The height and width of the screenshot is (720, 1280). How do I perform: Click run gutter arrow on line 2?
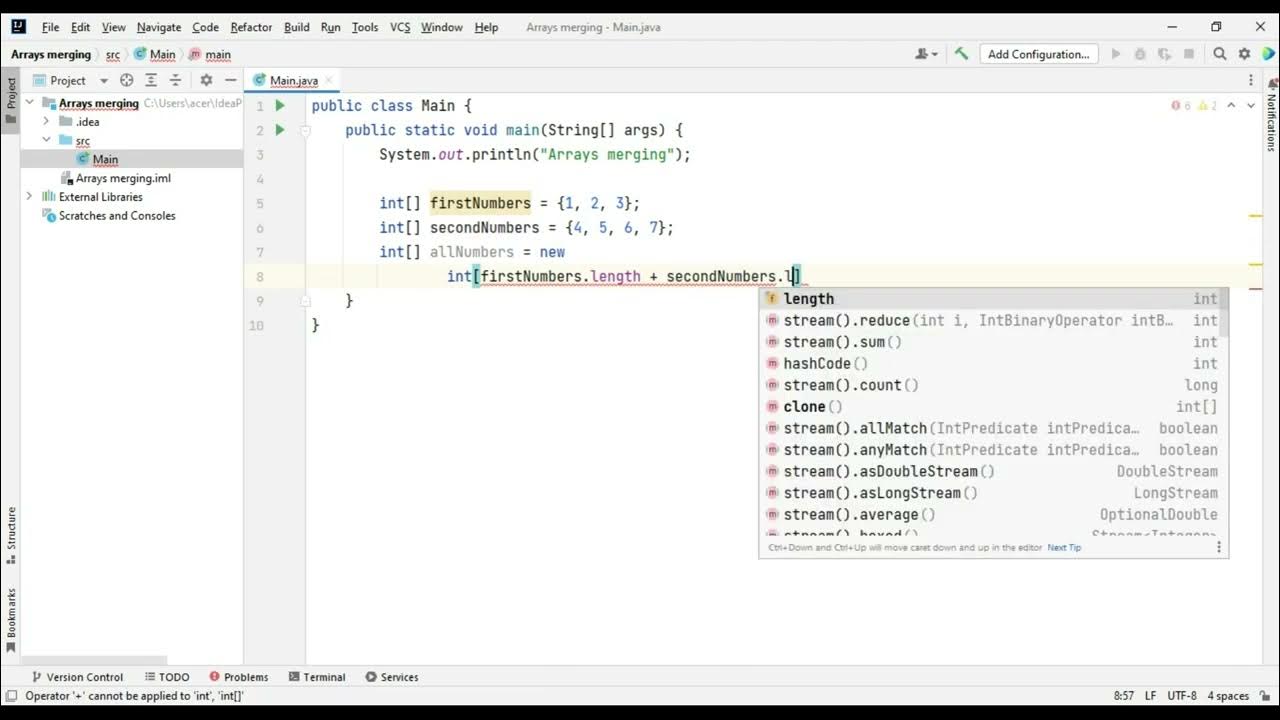[280, 130]
